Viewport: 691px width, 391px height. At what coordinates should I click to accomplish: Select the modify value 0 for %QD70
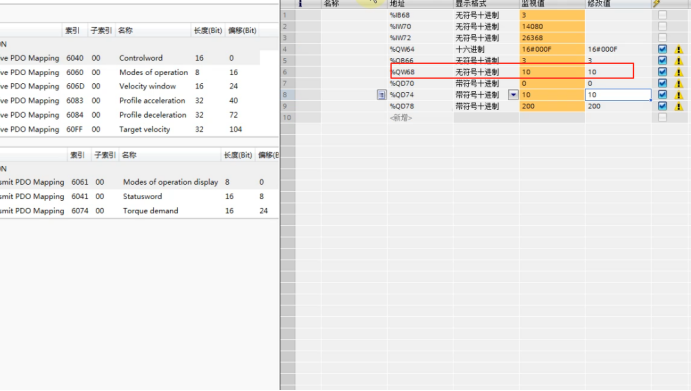[x=590, y=83]
